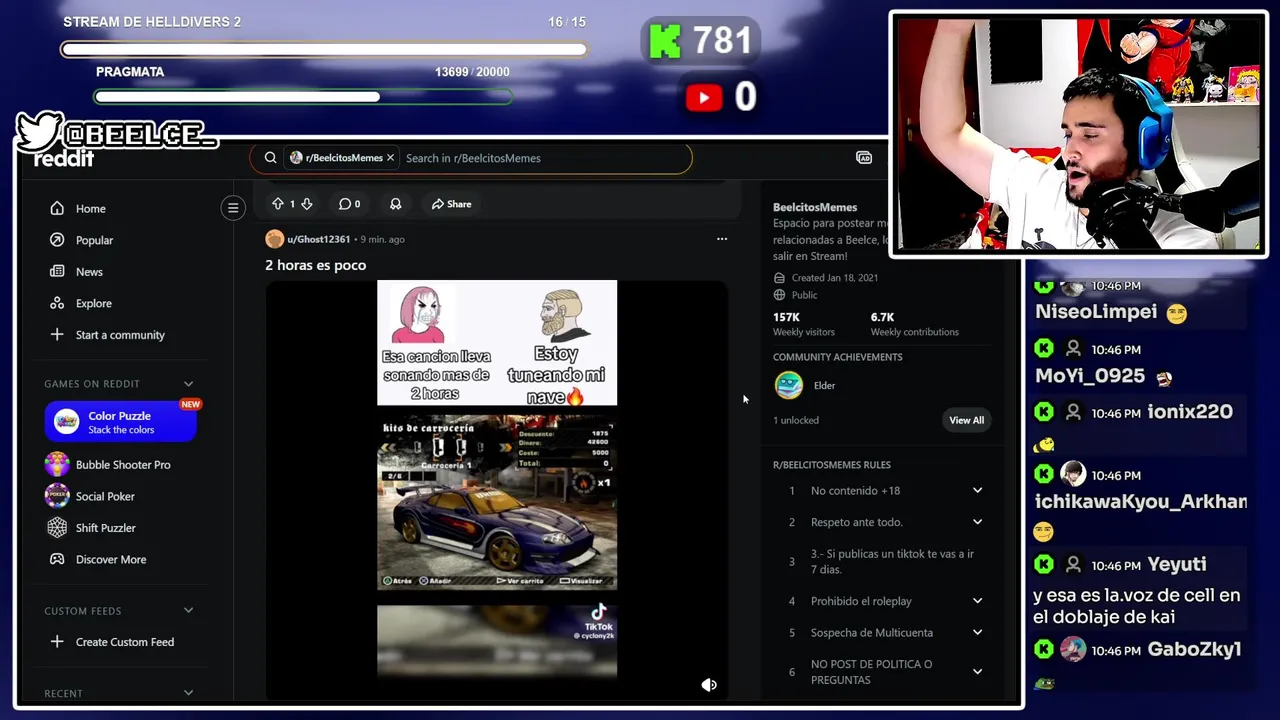Image resolution: width=1280 pixels, height=720 pixels.
Task: Open the u/Ghost12361 profile link
Action: [318, 239]
